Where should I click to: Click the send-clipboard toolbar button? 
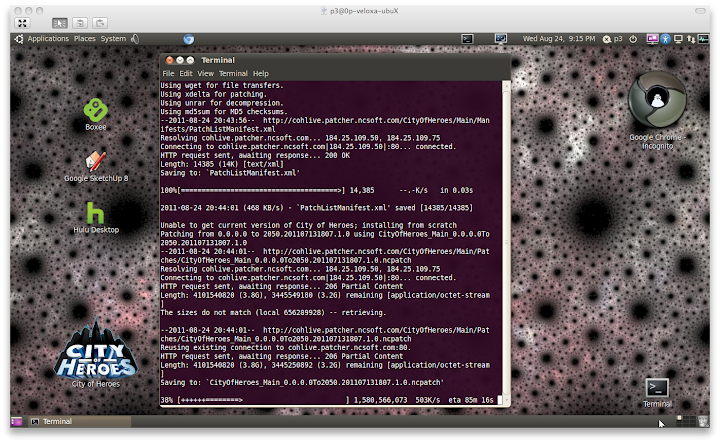tap(100, 23)
